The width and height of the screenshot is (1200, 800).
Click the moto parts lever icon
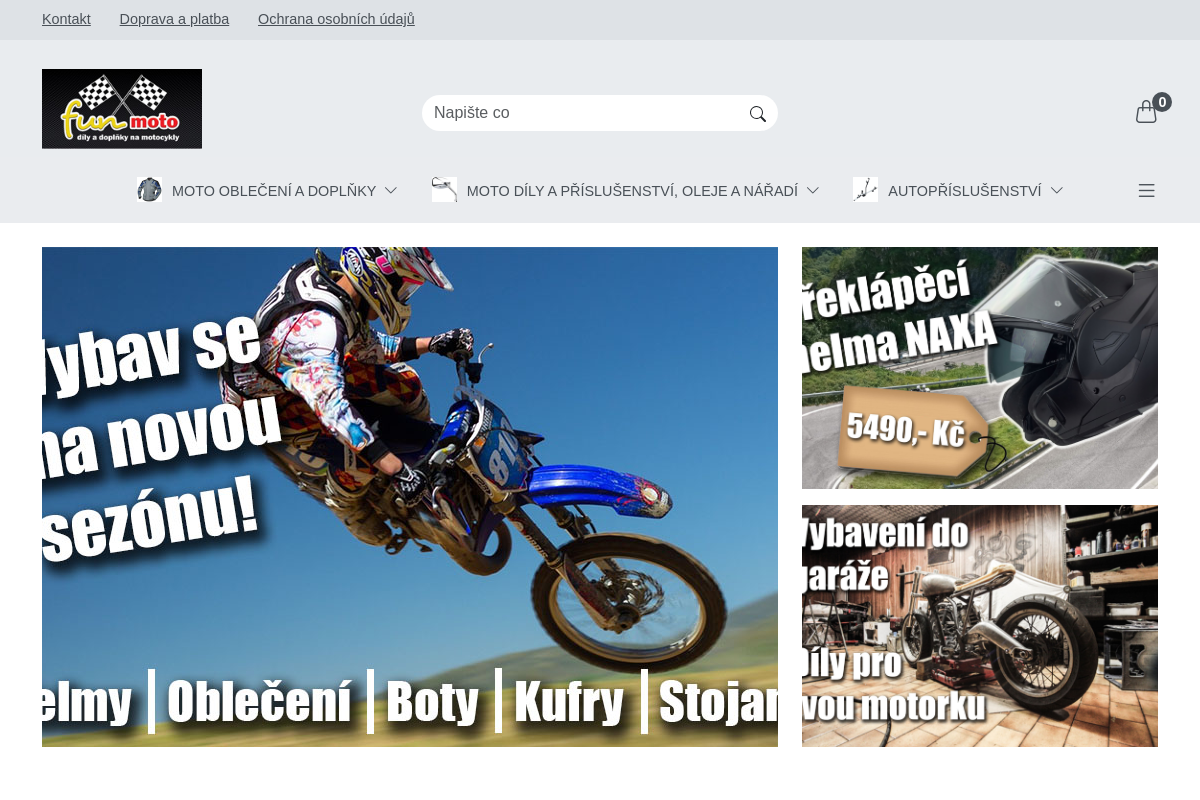pos(444,190)
